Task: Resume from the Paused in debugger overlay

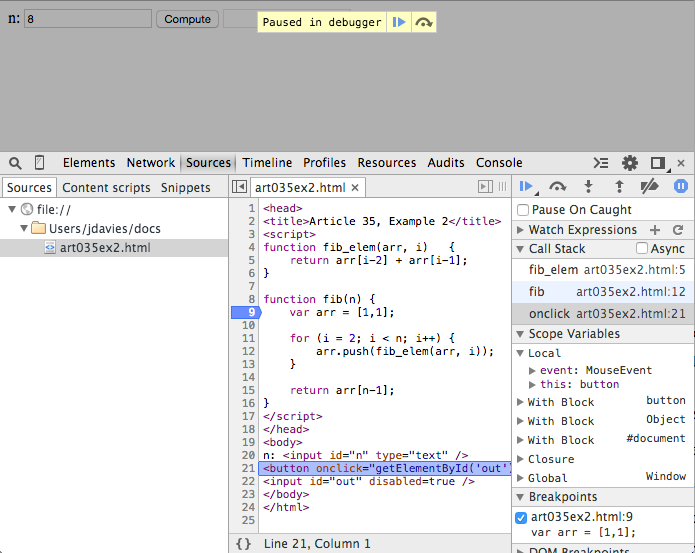Action: pyautogui.click(x=399, y=22)
